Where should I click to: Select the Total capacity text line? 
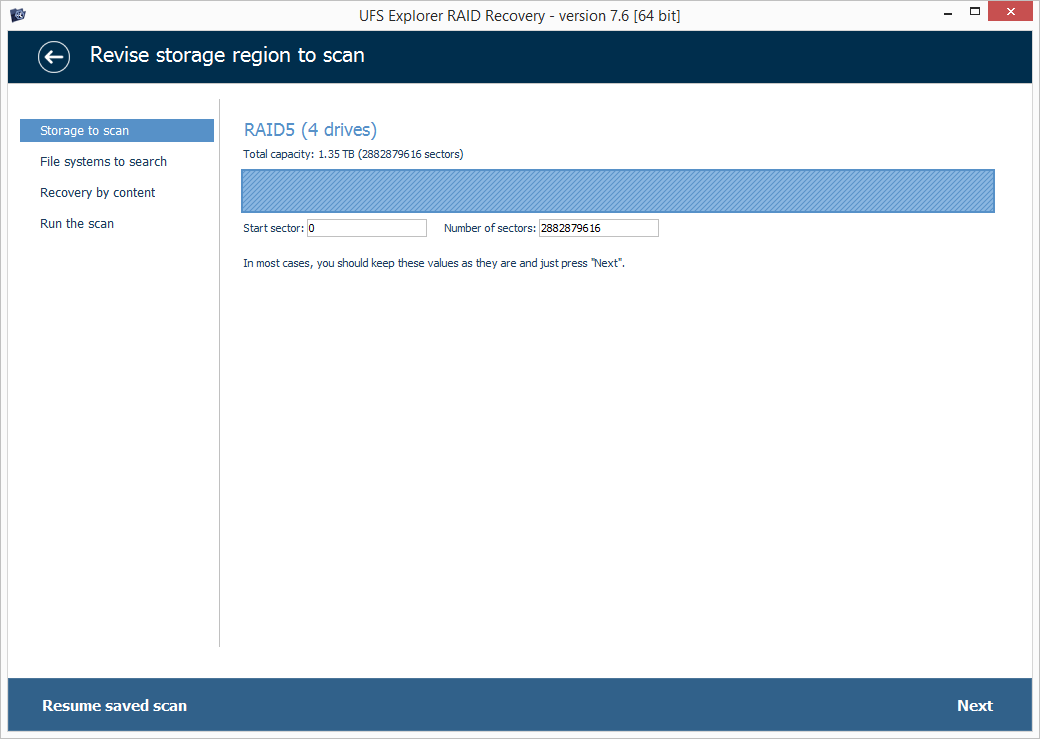(353, 154)
